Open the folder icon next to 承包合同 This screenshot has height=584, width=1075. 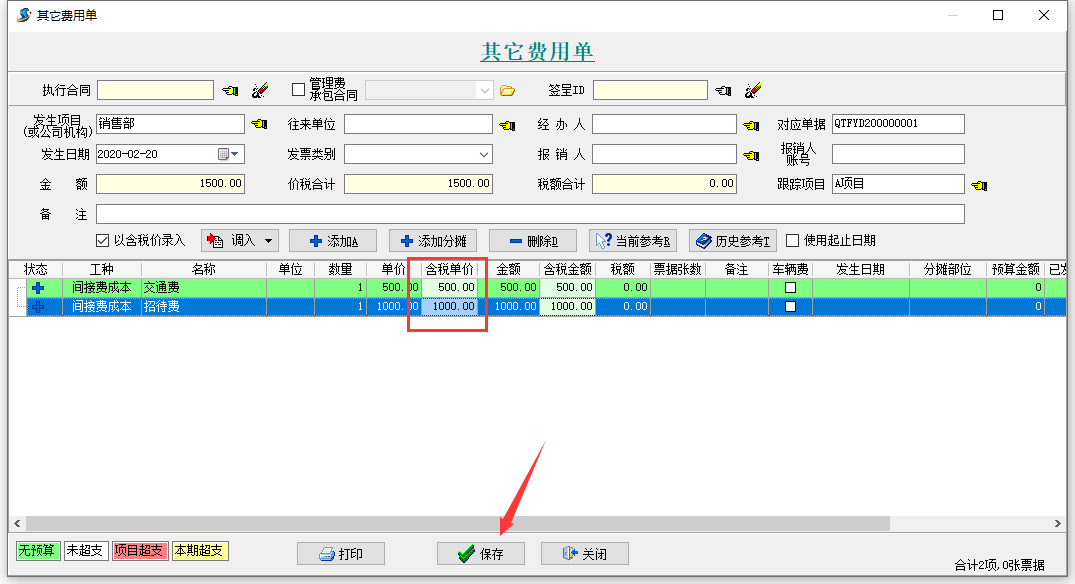(x=507, y=90)
